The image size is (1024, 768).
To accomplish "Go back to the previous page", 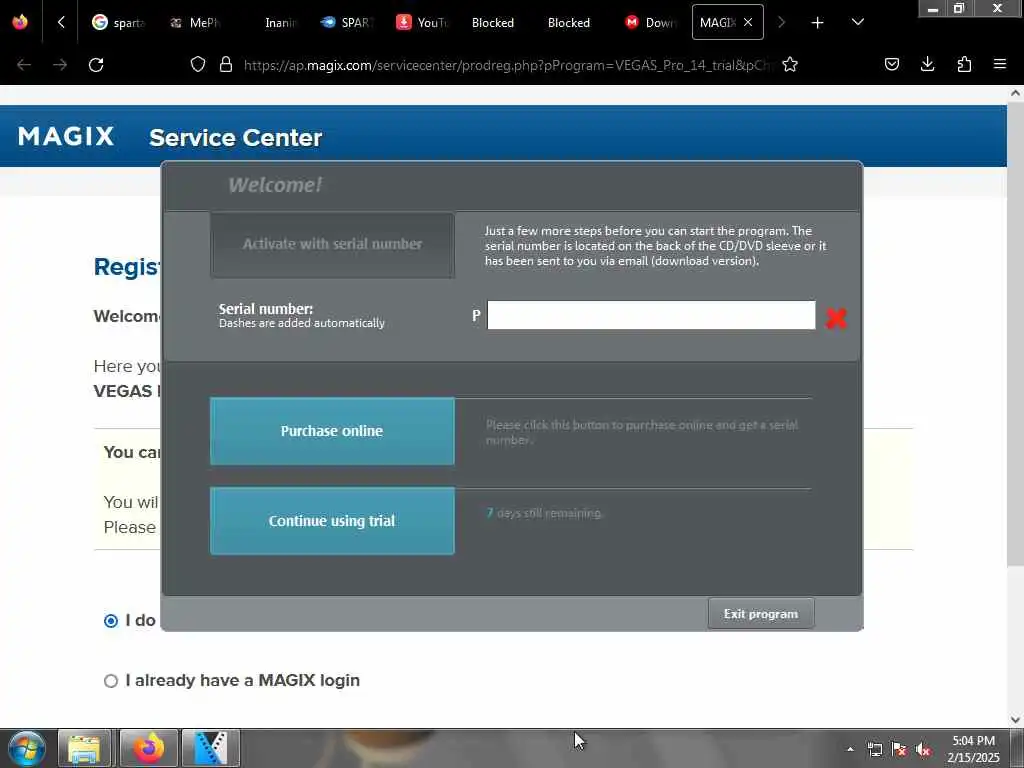I will (24, 65).
